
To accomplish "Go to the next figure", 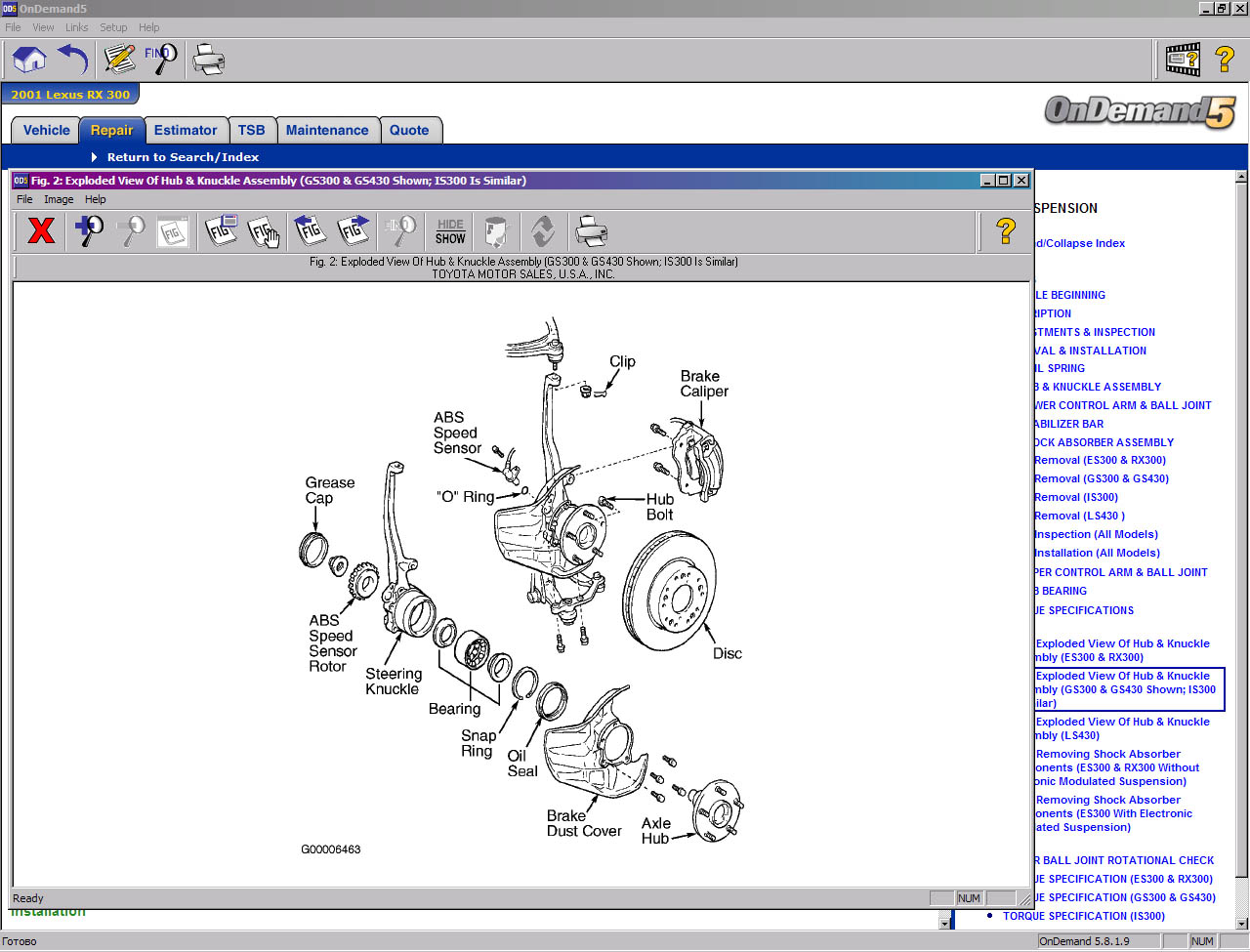I will coord(354,231).
